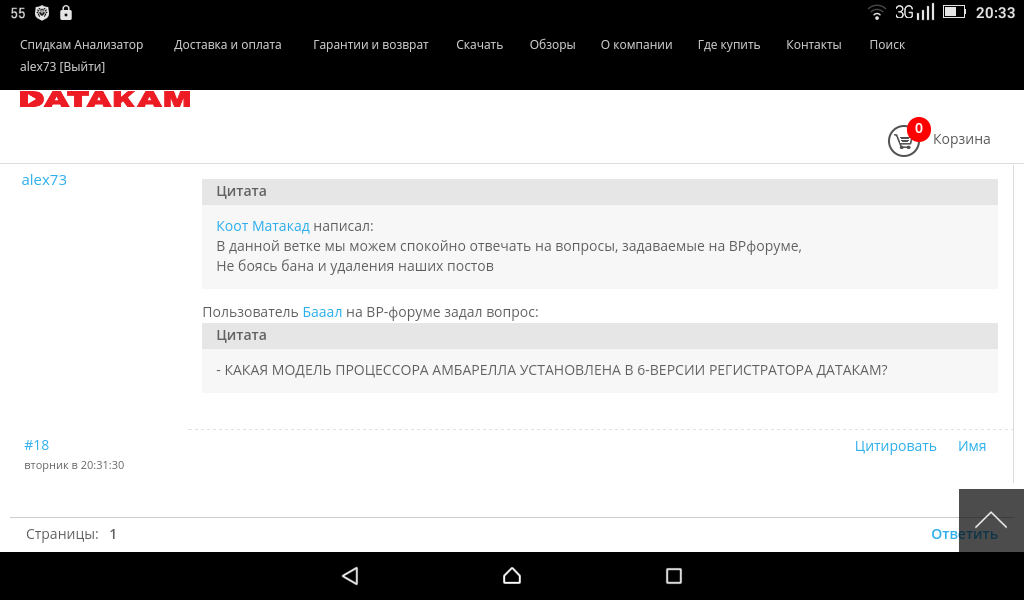The height and width of the screenshot is (600, 1024).
Task: Go to Контакты page
Action: [x=814, y=45]
